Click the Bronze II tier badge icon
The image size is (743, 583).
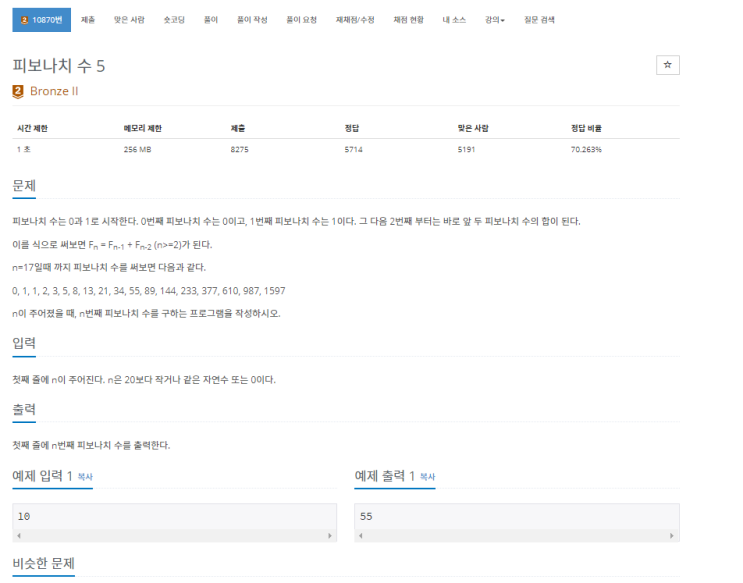(18, 91)
